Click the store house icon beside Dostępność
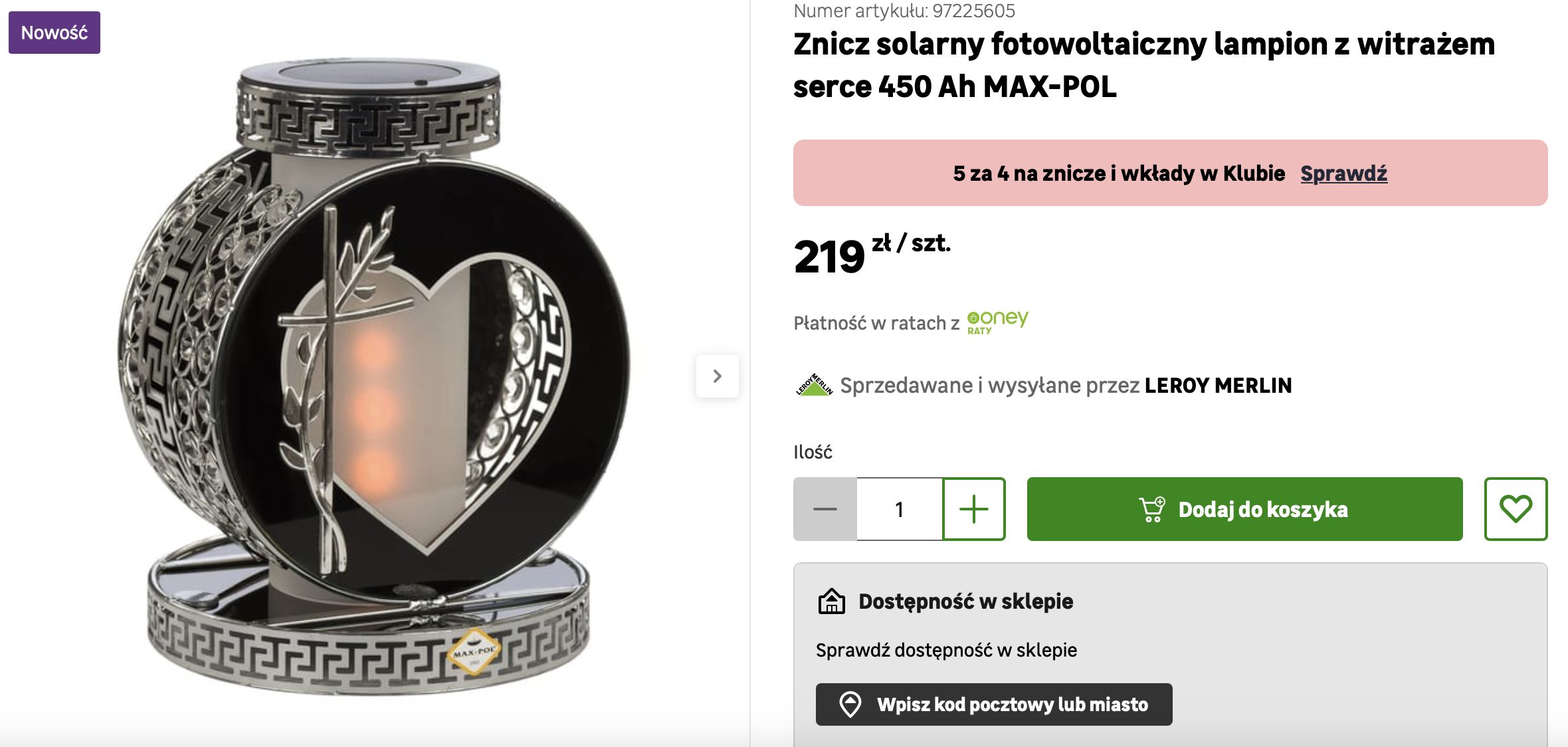The height and width of the screenshot is (747, 1568). pos(831,601)
